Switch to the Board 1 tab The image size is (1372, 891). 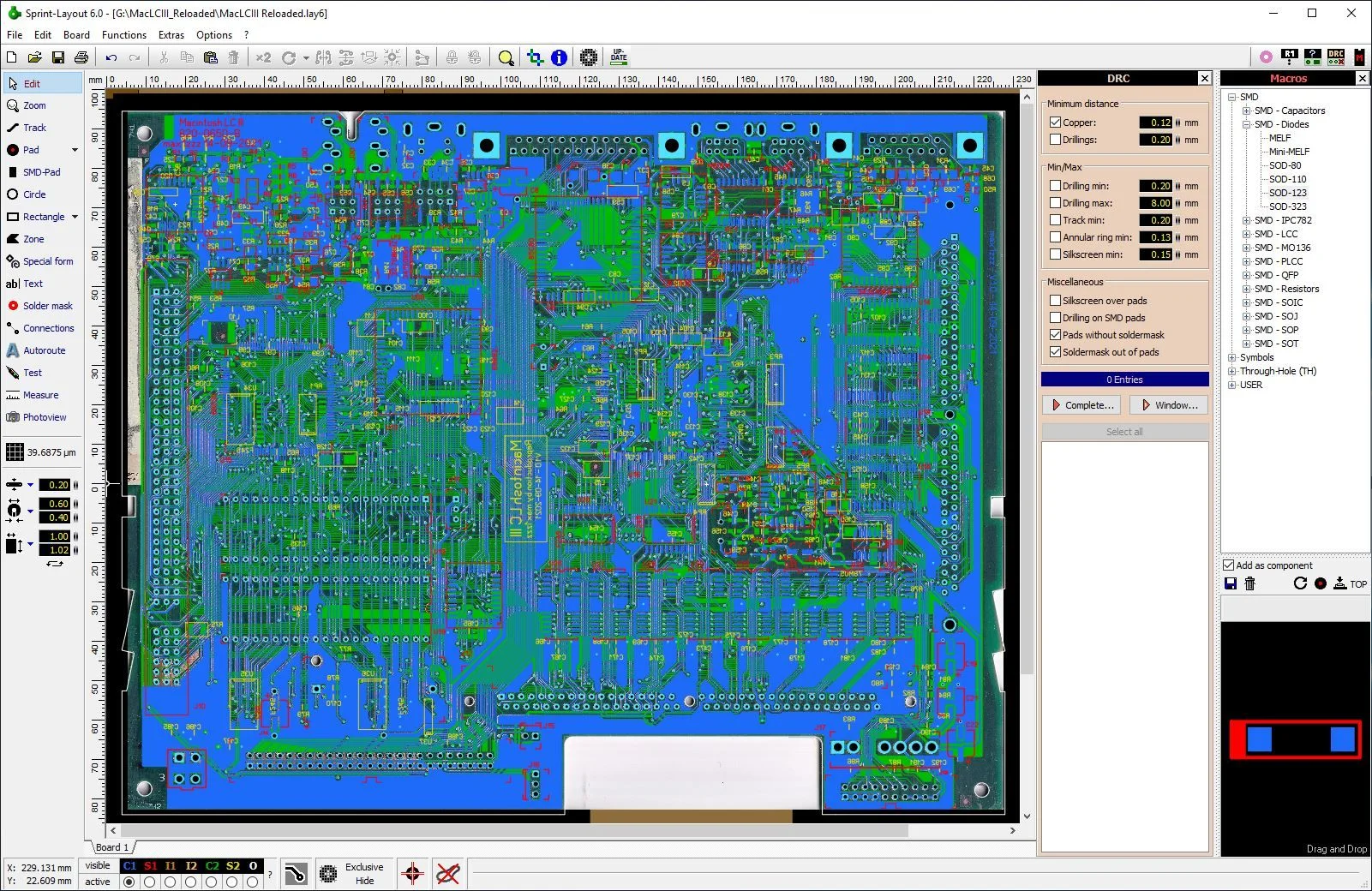(x=111, y=847)
